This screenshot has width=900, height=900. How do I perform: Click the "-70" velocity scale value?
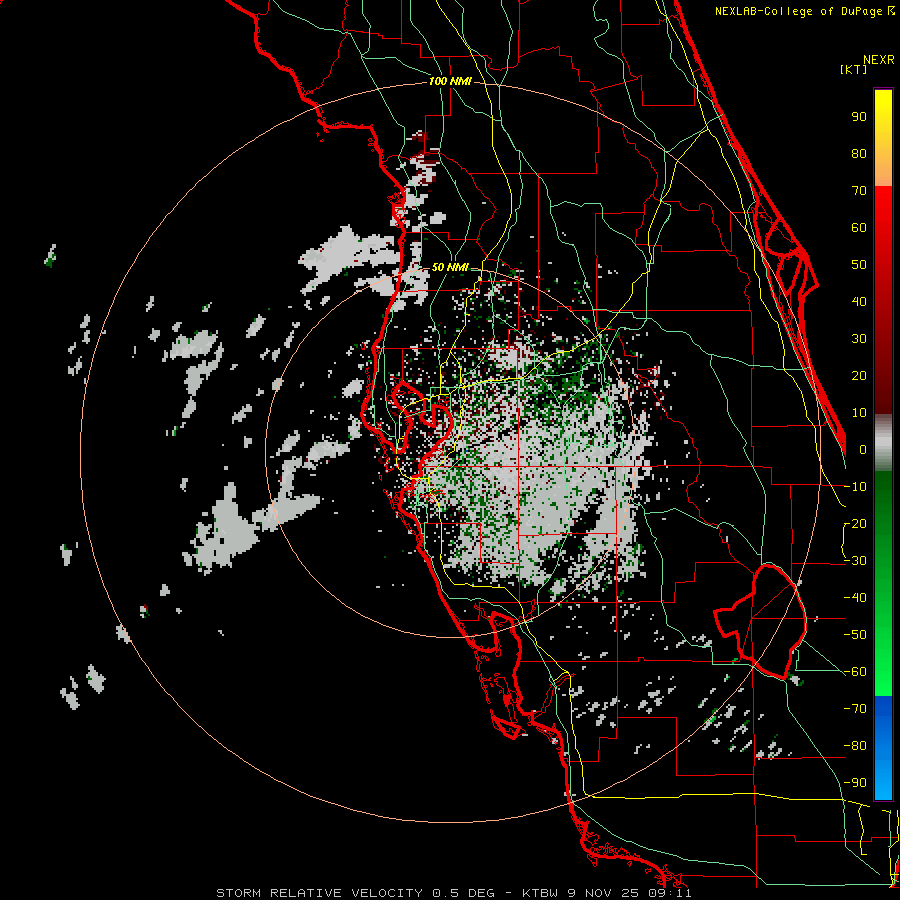pyautogui.click(x=855, y=709)
